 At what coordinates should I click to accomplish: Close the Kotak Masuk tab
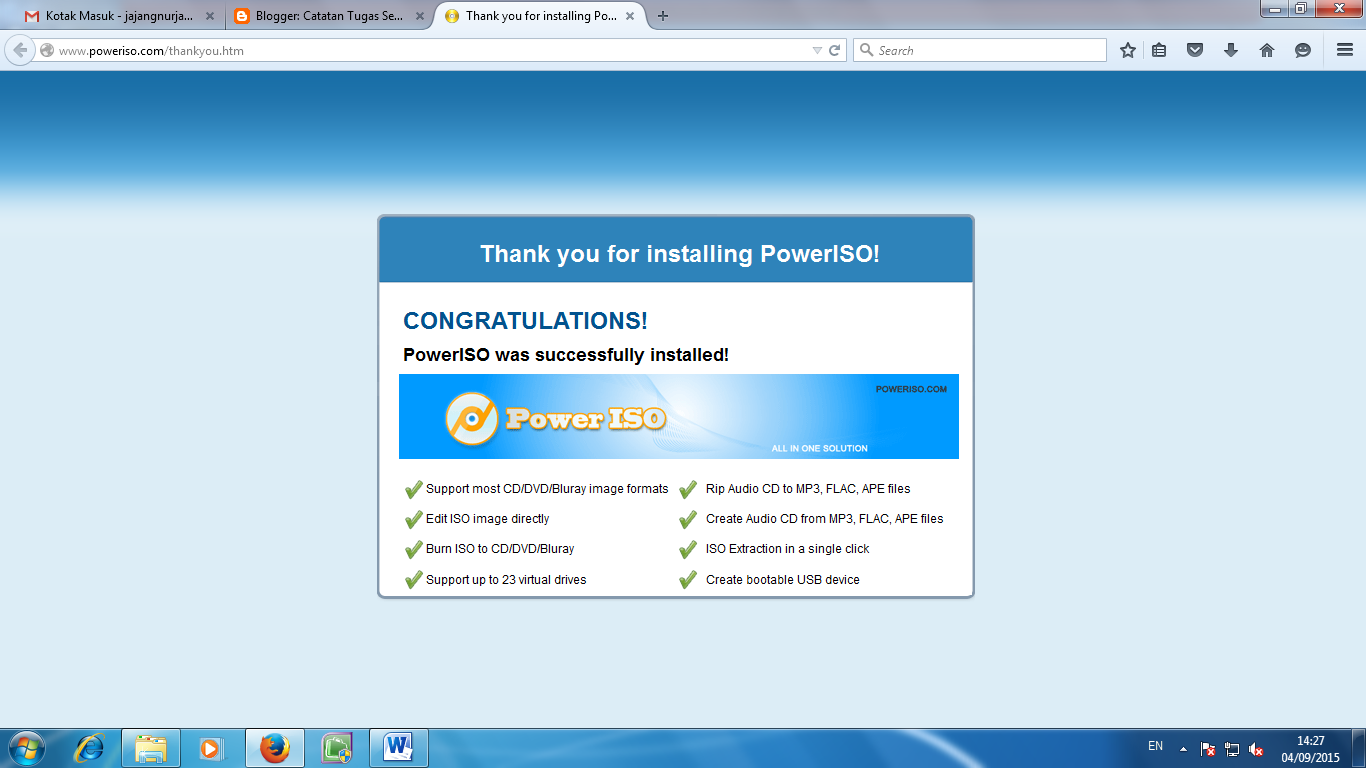coord(210,16)
